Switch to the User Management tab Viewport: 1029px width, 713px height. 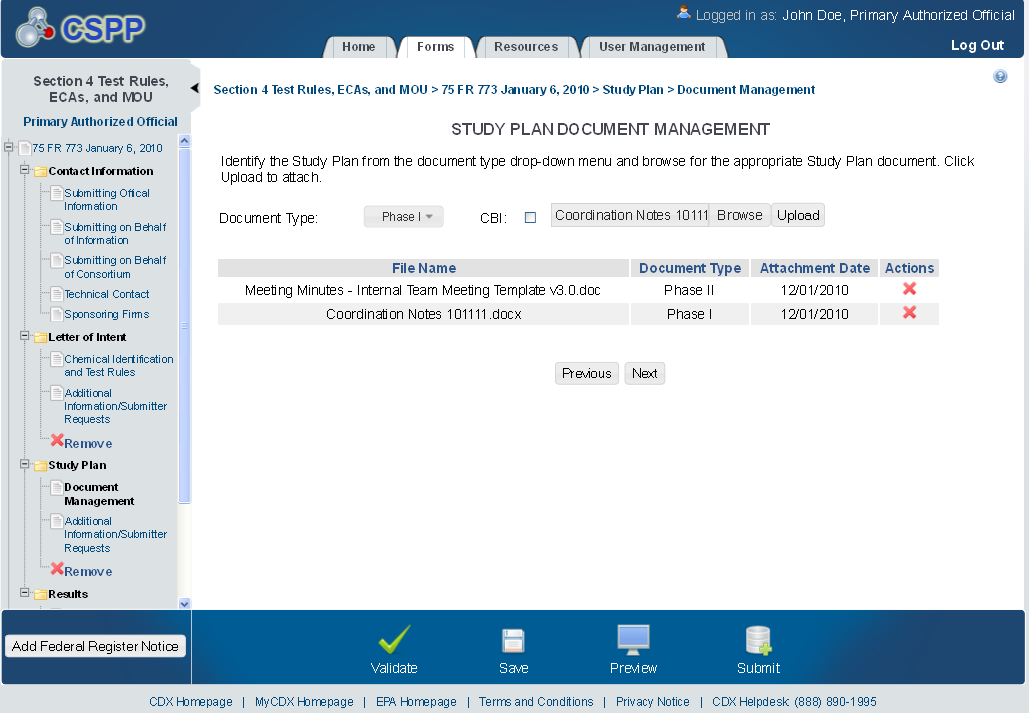652,47
